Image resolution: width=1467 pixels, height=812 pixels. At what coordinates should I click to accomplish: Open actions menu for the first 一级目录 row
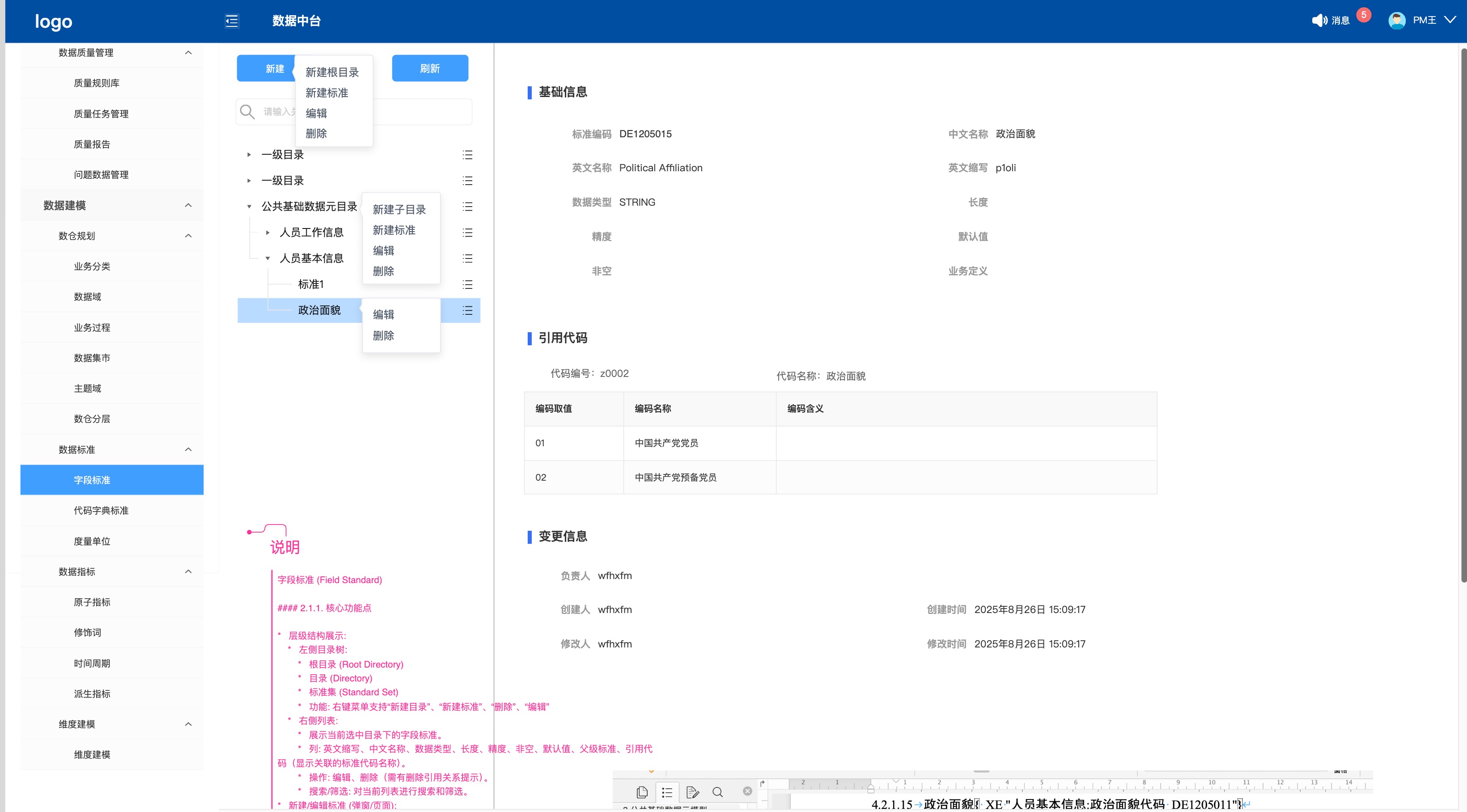pyautogui.click(x=467, y=155)
